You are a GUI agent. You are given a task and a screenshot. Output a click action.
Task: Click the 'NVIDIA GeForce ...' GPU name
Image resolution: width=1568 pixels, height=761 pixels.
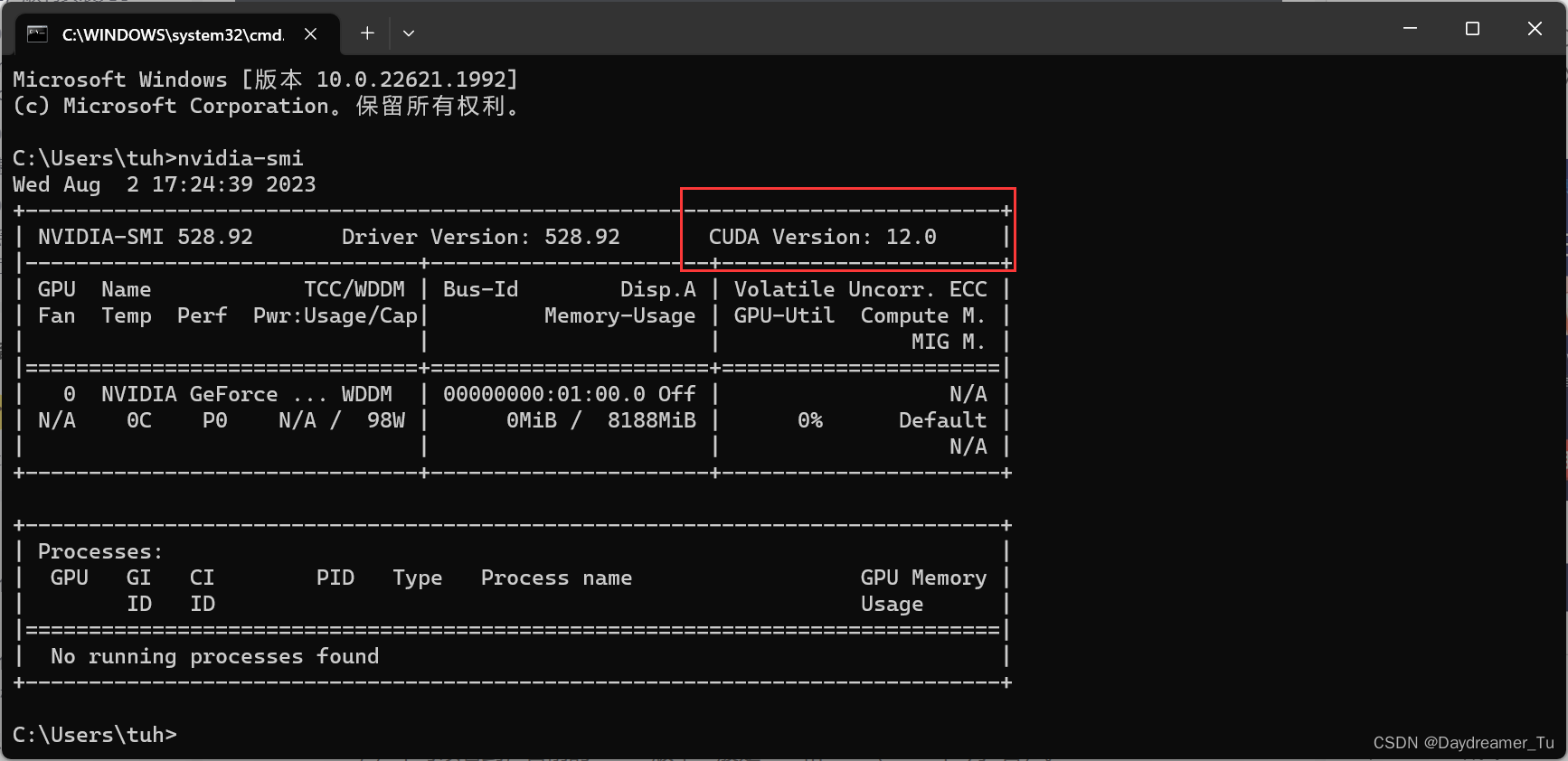pyautogui.click(x=213, y=394)
